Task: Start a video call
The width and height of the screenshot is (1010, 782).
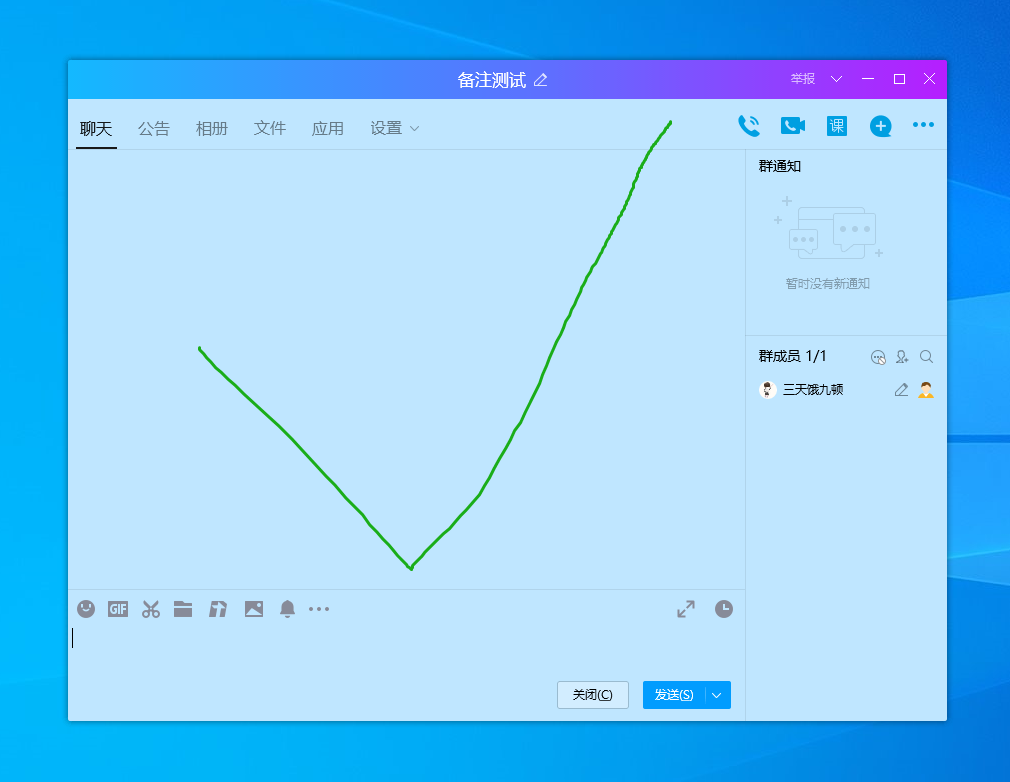Action: [x=793, y=126]
